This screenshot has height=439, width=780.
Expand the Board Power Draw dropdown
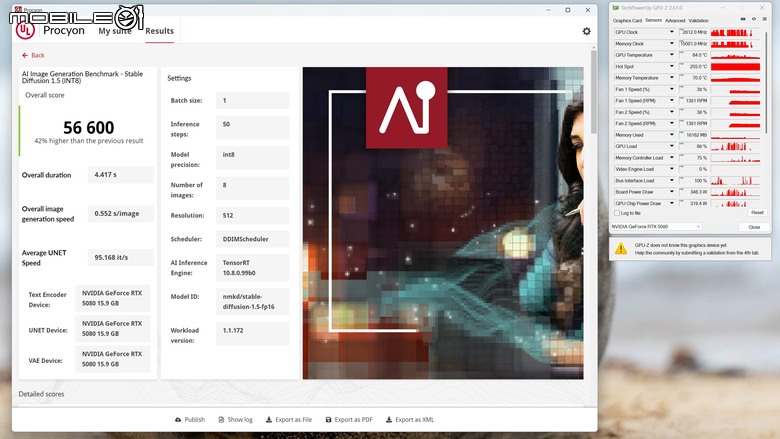click(672, 192)
